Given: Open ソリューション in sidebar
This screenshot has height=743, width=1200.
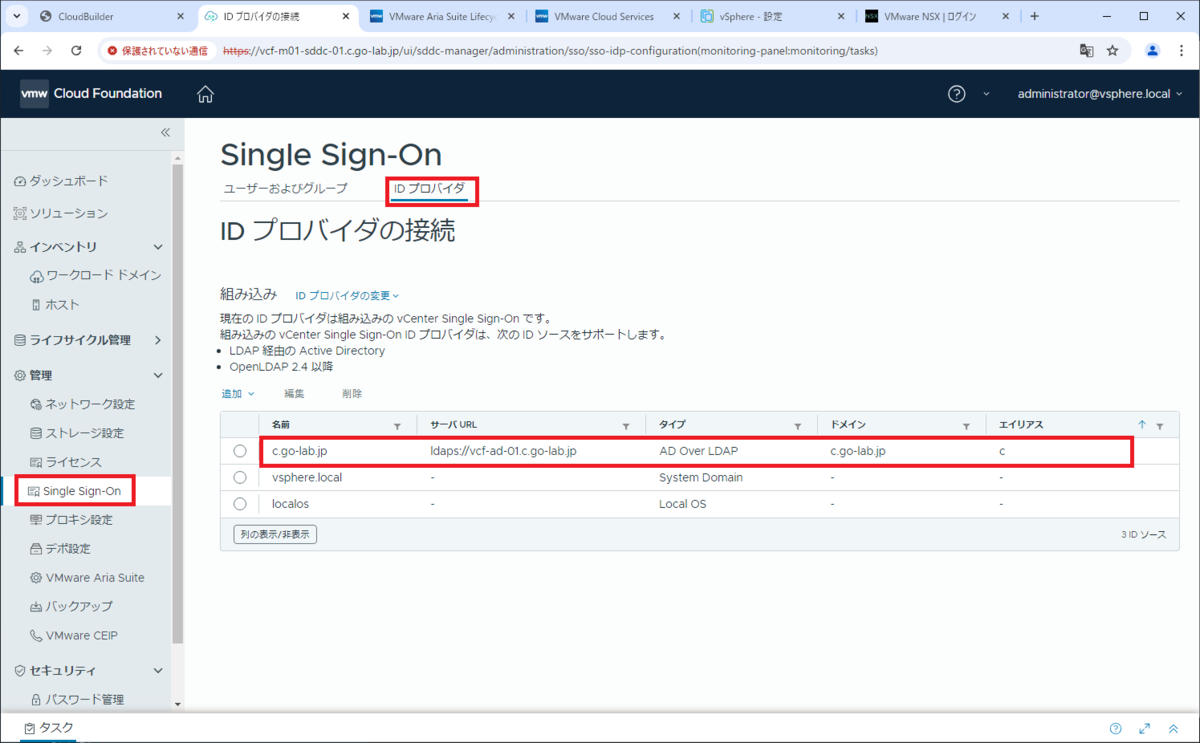Looking at the screenshot, I should coord(61,213).
